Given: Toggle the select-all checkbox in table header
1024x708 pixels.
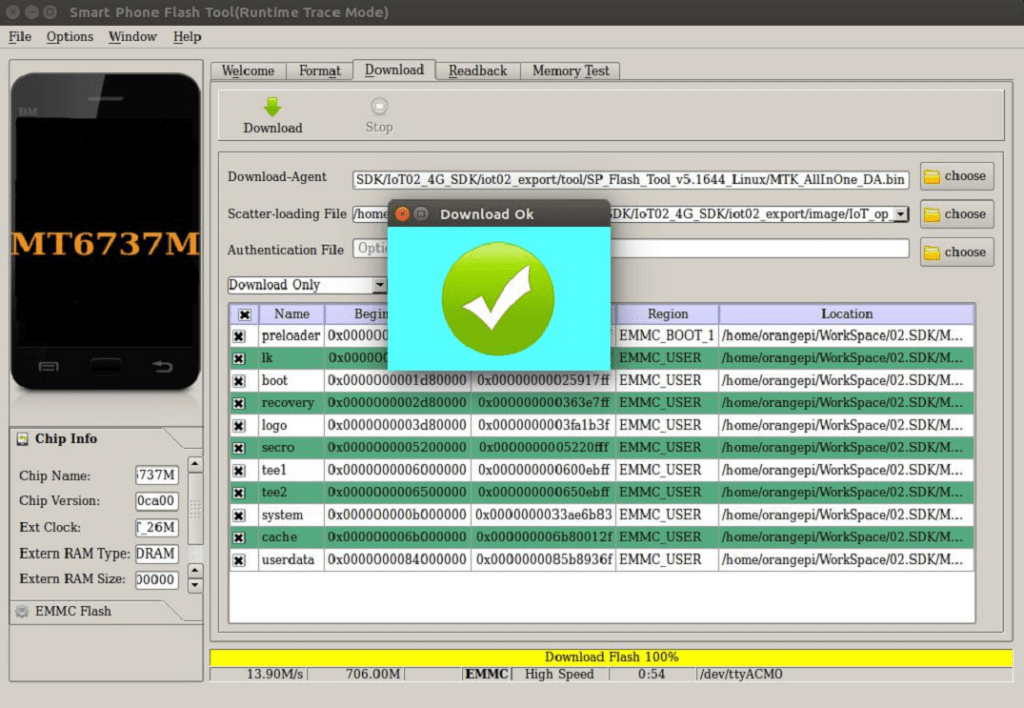Looking at the screenshot, I should click(x=244, y=314).
